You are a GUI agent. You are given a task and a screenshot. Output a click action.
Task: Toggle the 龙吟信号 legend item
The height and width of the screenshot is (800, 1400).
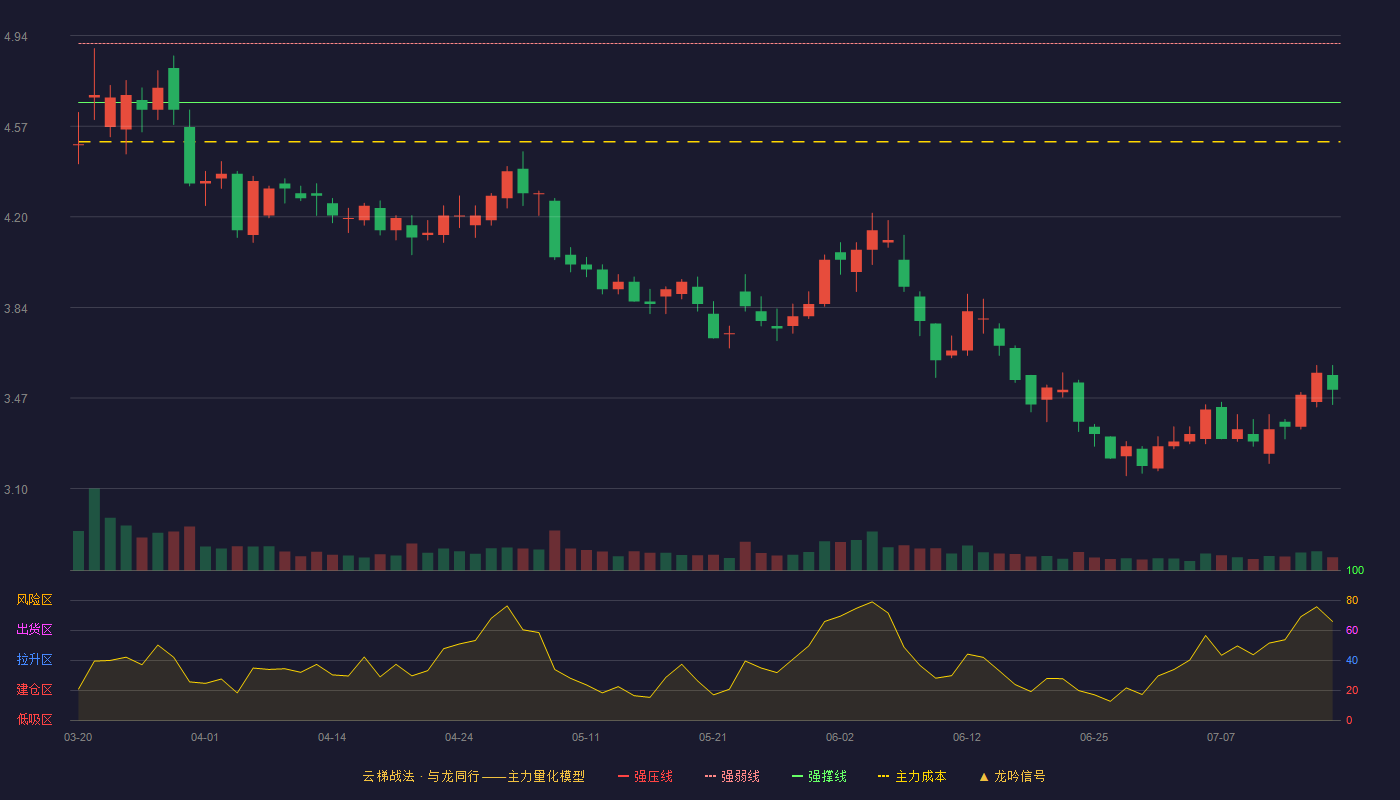(1012, 776)
